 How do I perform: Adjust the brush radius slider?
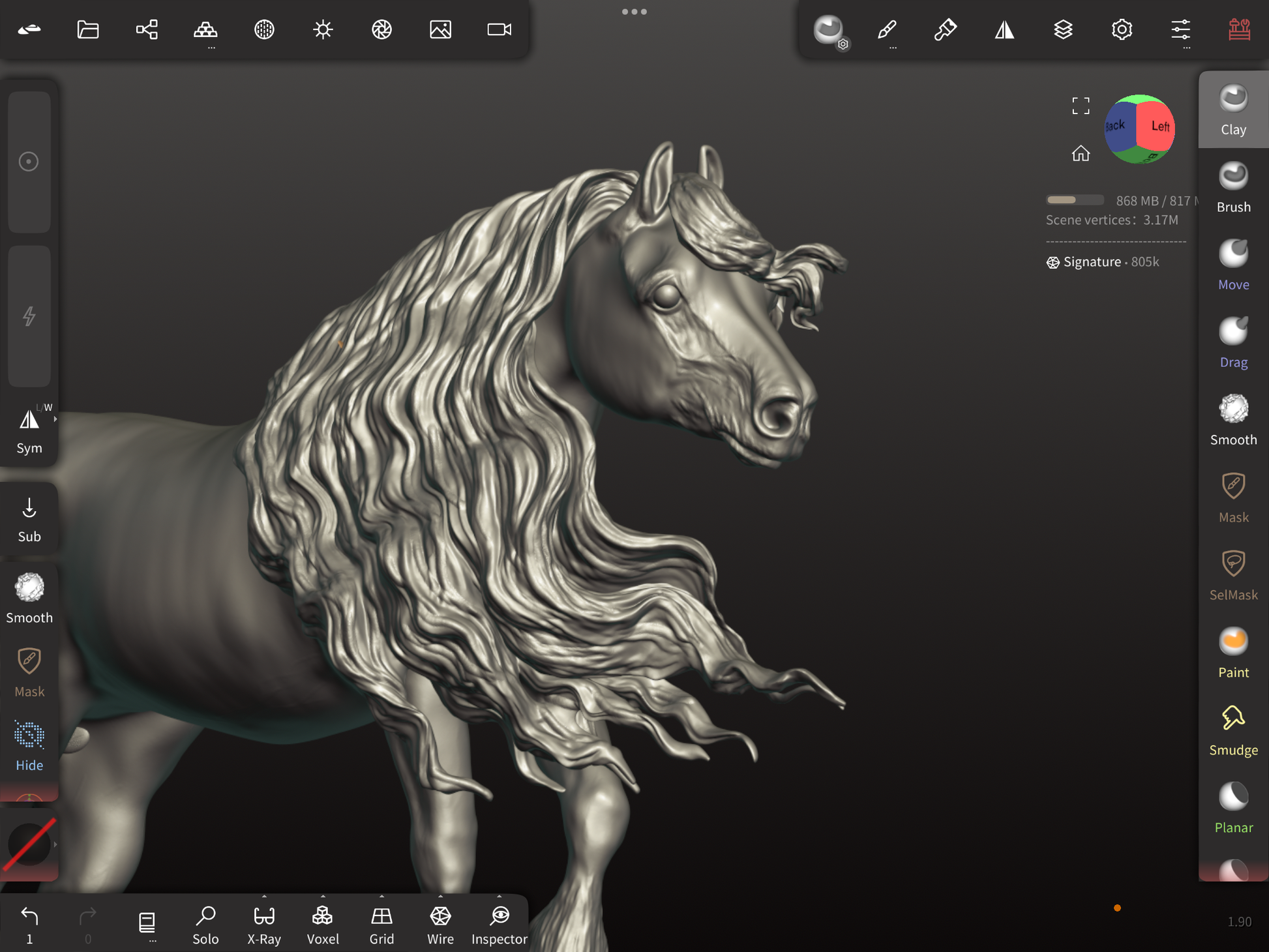pos(29,162)
